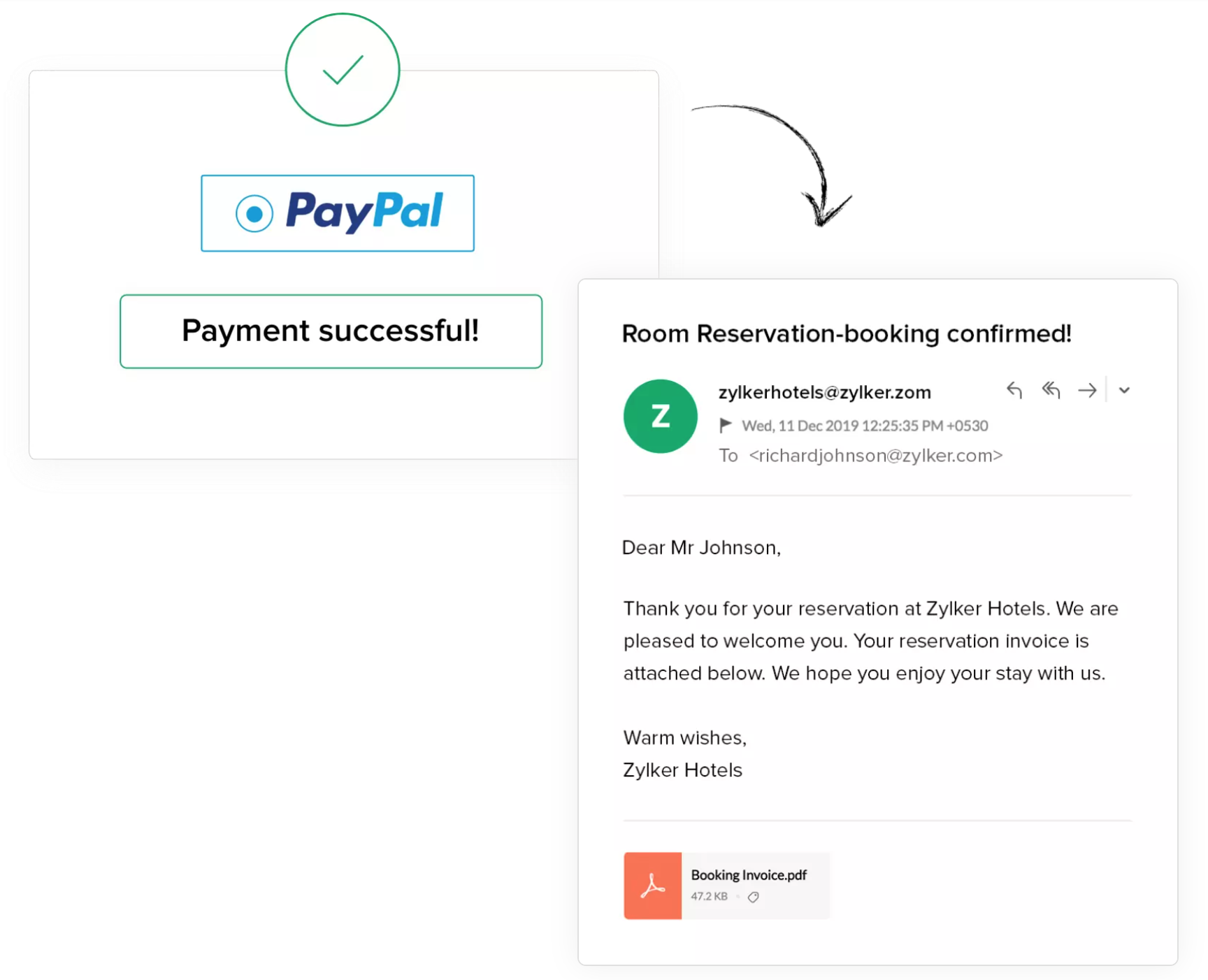Click the tag icon beside 47.2 KB
The image size is (1208, 980).
pyautogui.click(x=753, y=897)
